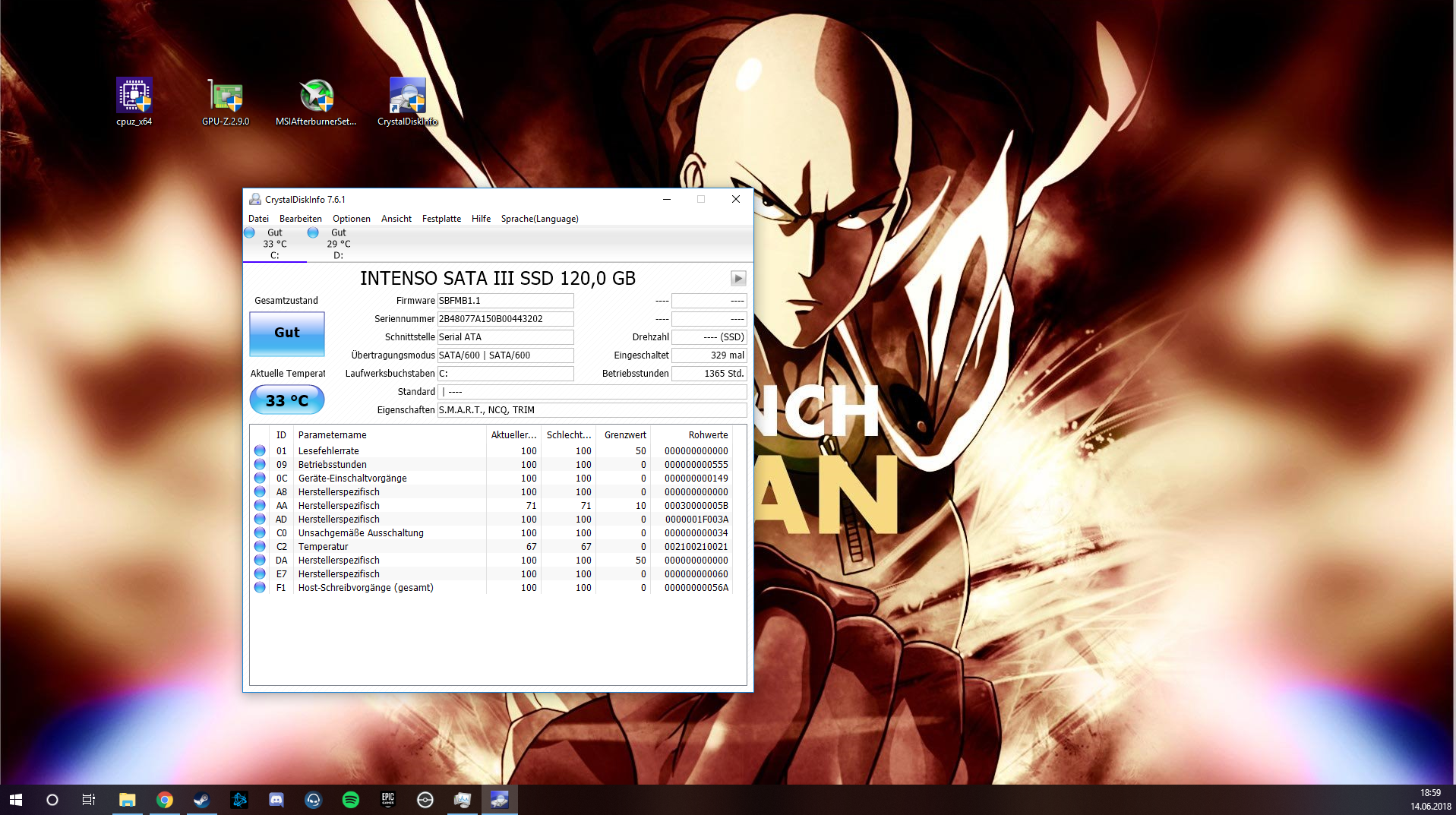Click the status orb for ID AA row
This screenshot has width=1456, height=815.
(x=260, y=505)
